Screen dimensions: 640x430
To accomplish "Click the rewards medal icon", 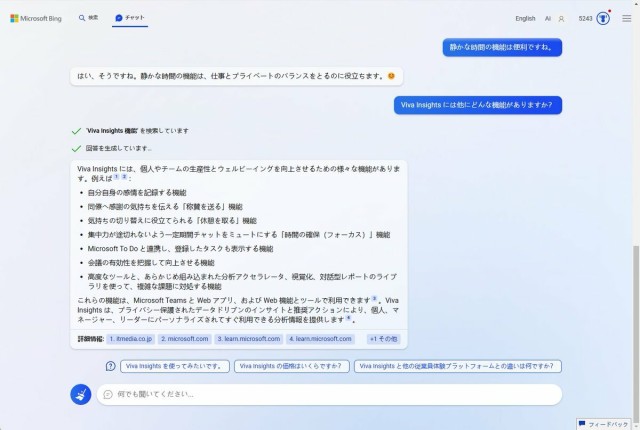I will click(603, 18).
